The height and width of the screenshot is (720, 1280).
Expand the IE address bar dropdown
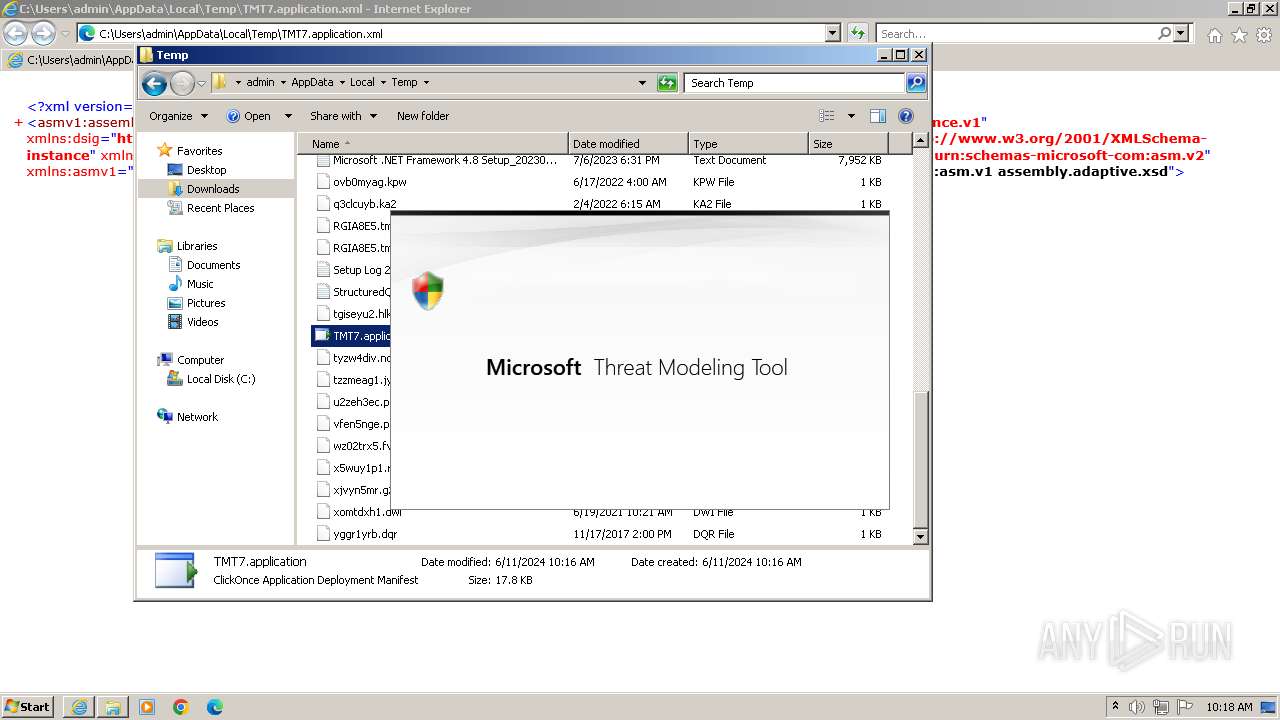pos(833,33)
